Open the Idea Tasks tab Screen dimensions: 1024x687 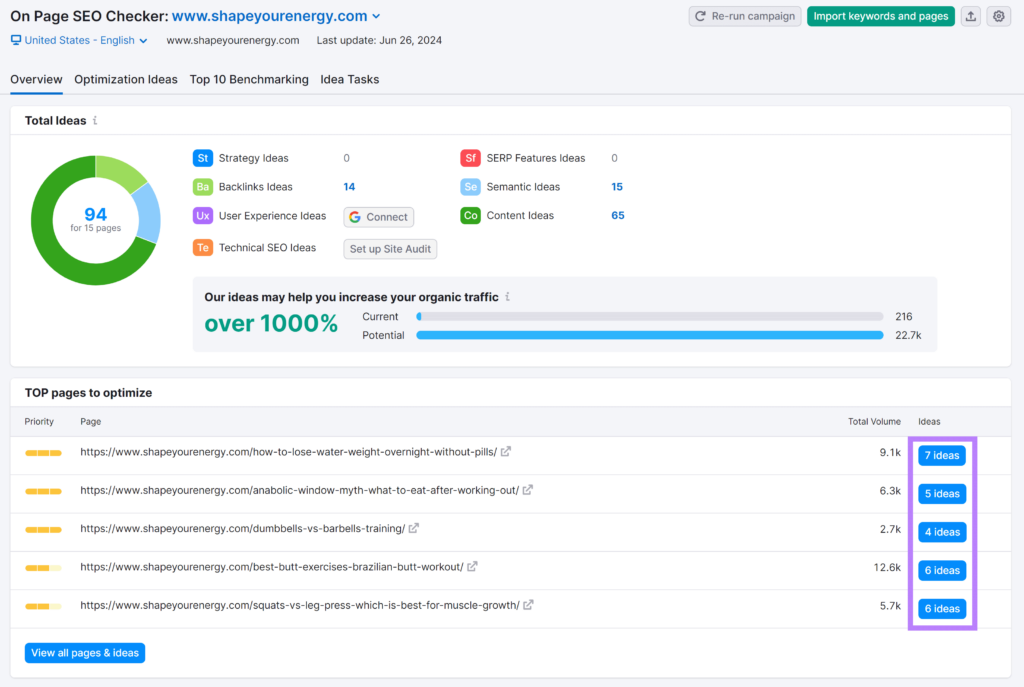[349, 80]
